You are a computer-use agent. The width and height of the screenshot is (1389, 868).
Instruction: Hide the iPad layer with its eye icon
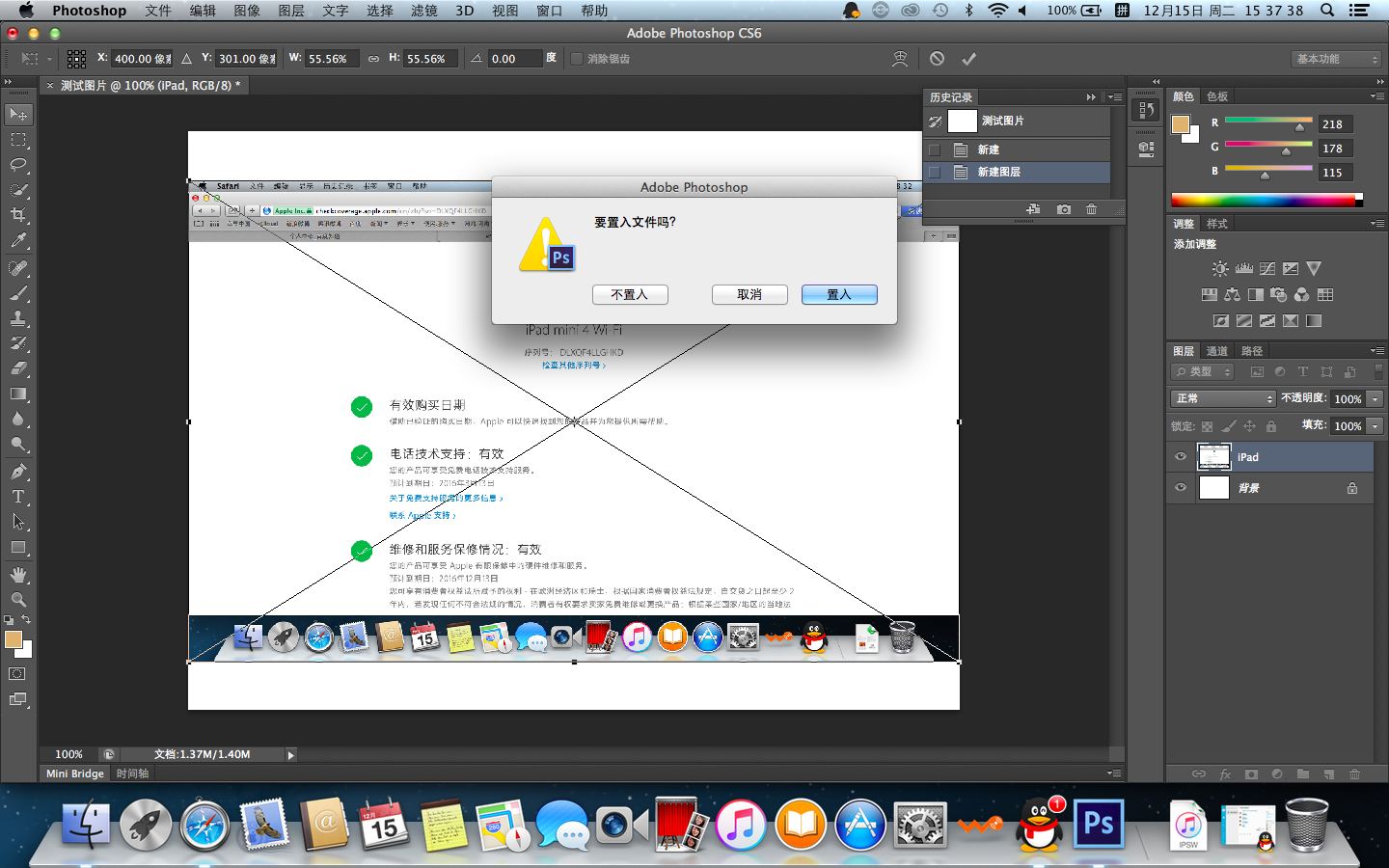pyautogui.click(x=1181, y=457)
